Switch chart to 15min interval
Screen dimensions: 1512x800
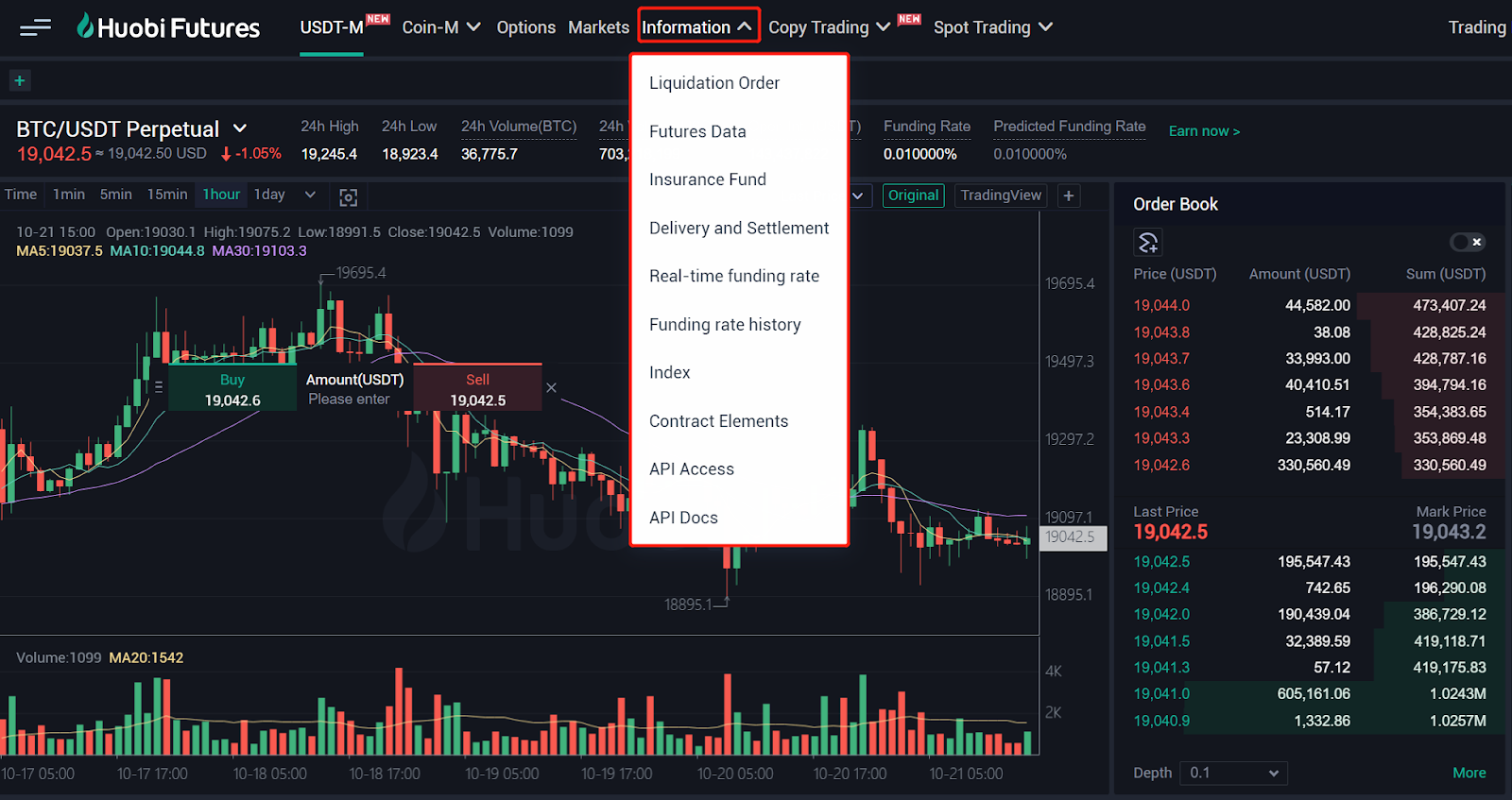pyautogui.click(x=167, y=195)
